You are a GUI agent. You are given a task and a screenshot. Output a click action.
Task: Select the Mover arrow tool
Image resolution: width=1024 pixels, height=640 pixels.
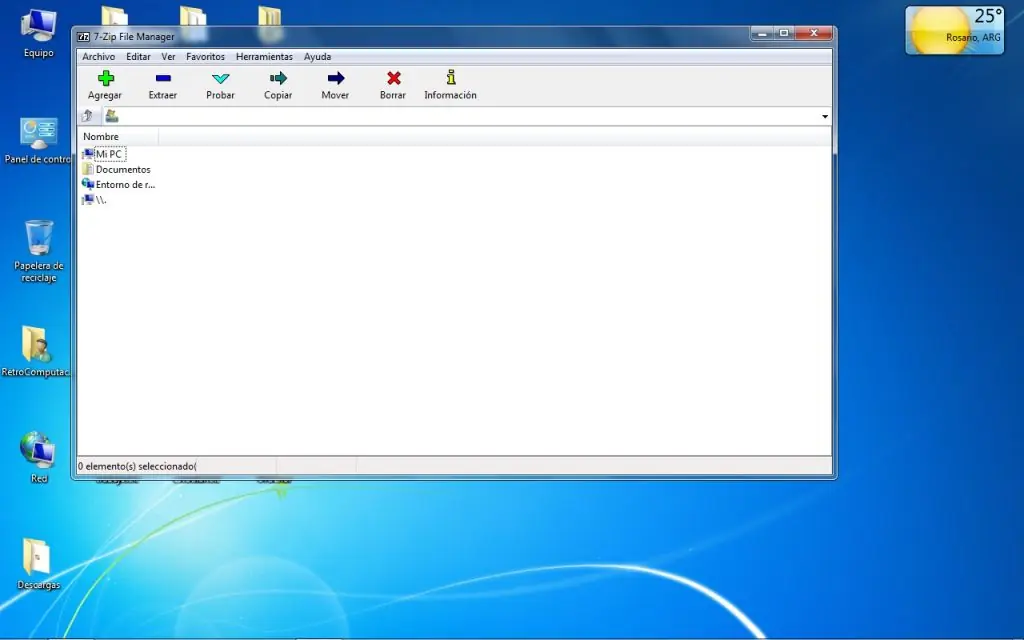[336, 78]
